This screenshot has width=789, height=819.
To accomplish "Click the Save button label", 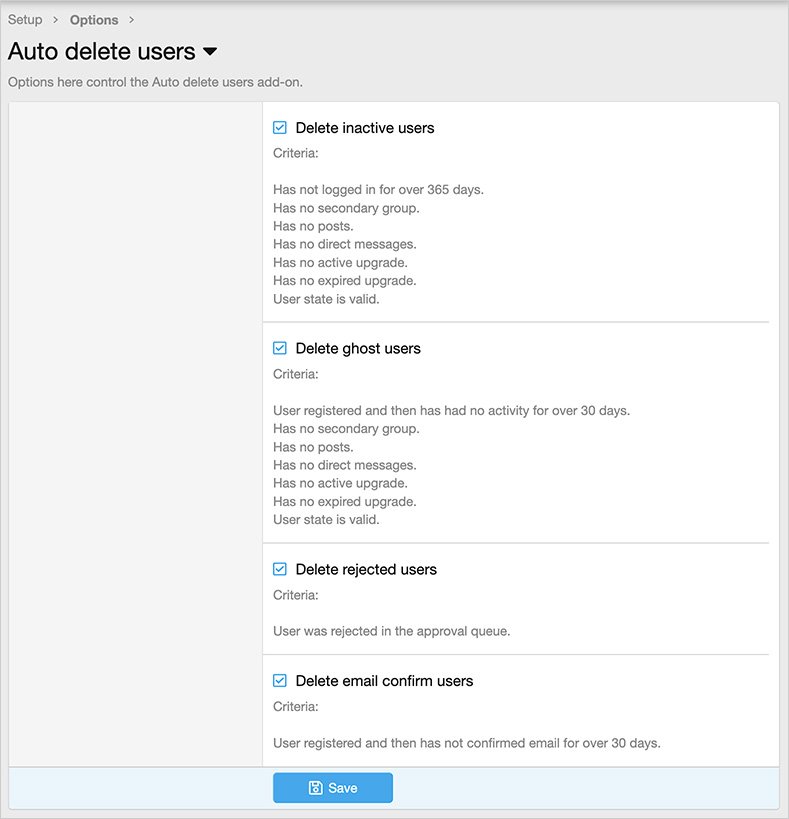I will 342,788.
